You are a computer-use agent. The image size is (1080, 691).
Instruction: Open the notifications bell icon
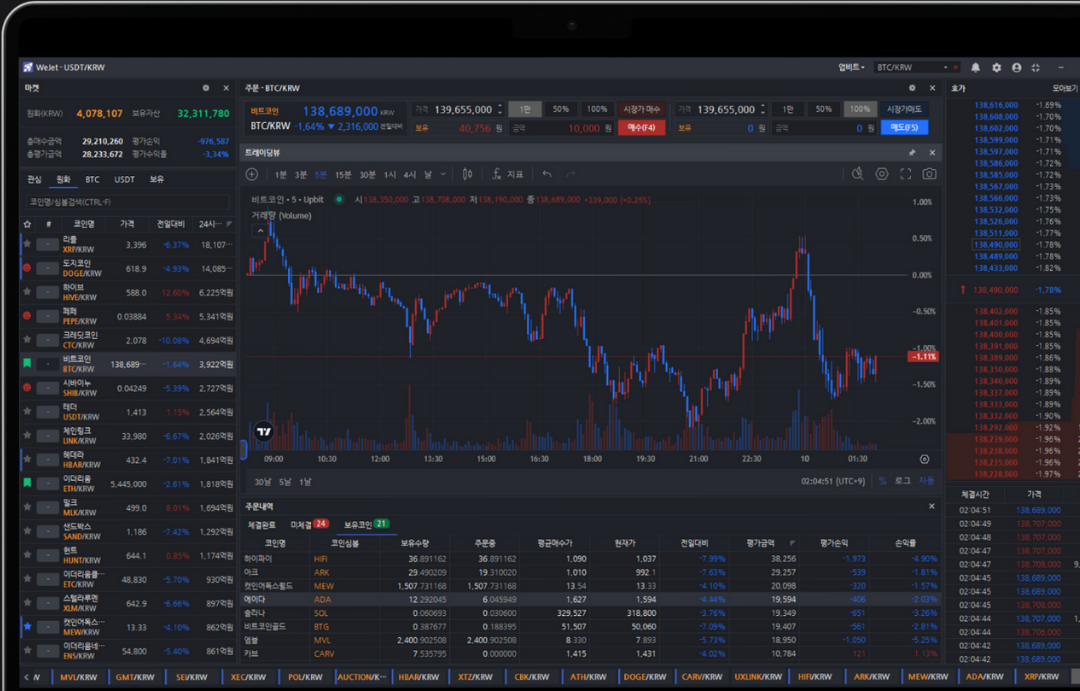(975, 68)
